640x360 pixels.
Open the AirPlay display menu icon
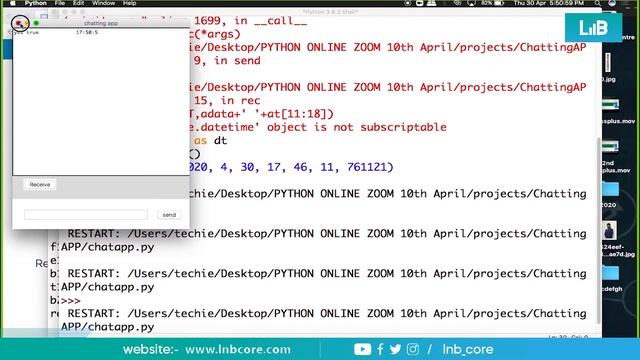click(471, 3)
